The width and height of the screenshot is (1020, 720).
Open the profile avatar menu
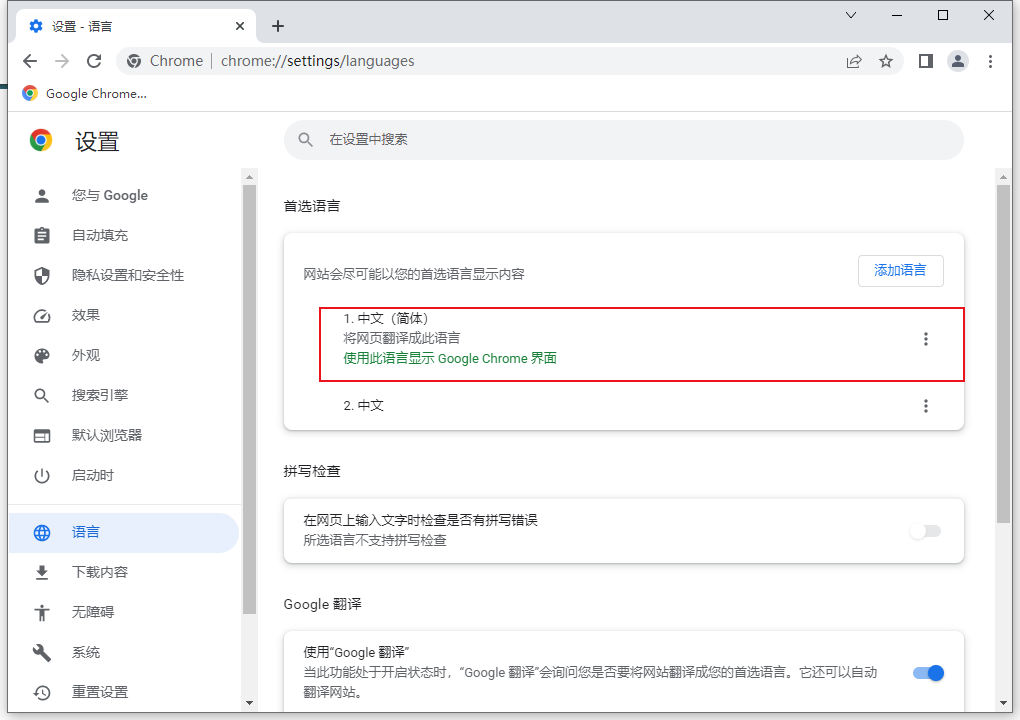click(x=958, y=61)
